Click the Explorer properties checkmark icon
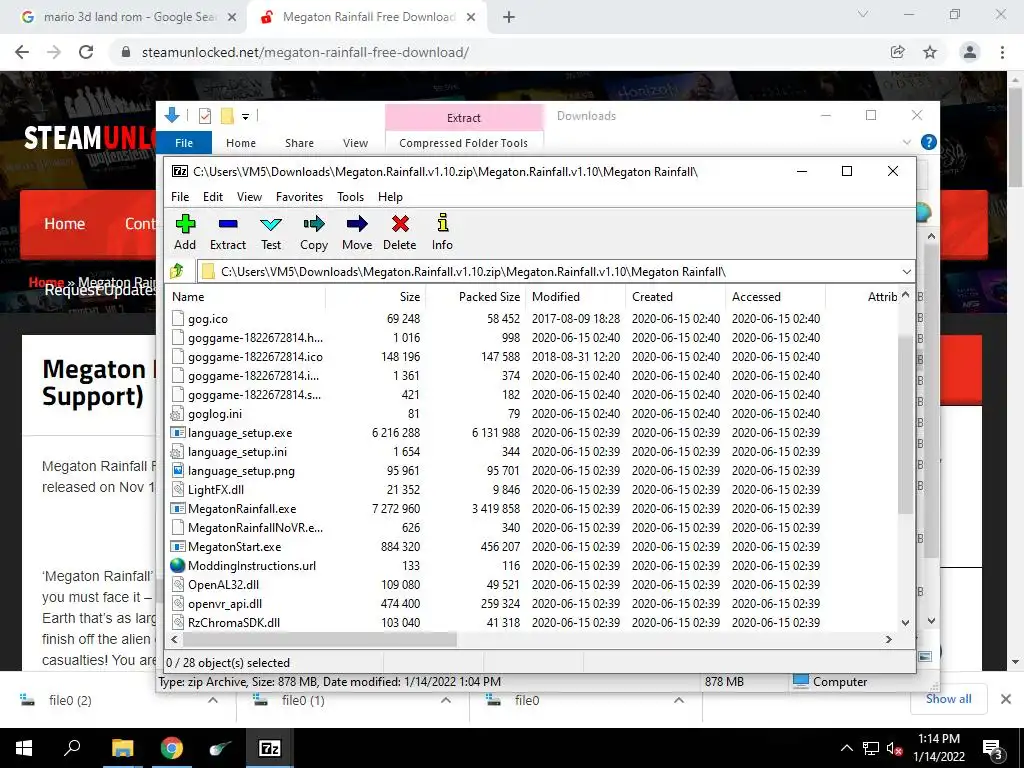1024x768 pixels. [204, 116]
